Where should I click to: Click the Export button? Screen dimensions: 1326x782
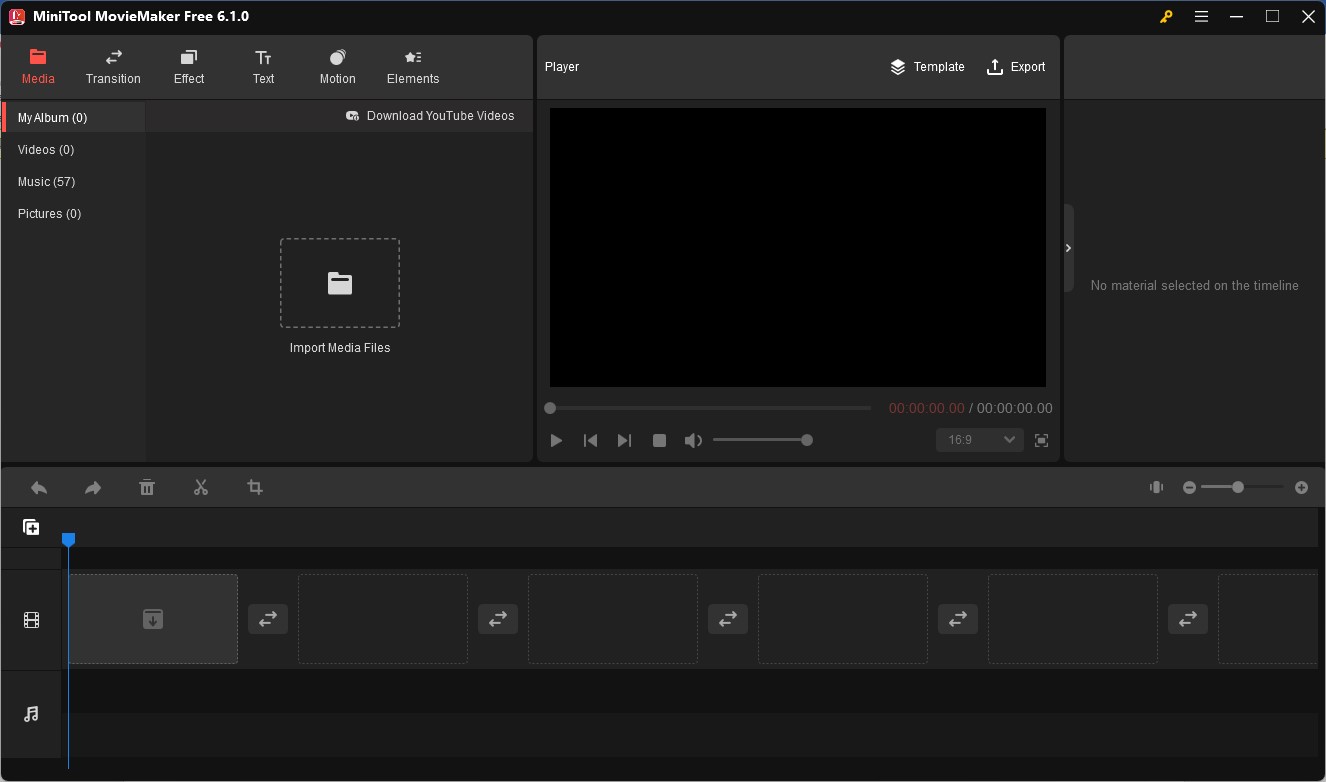(x=1016, y=67)
